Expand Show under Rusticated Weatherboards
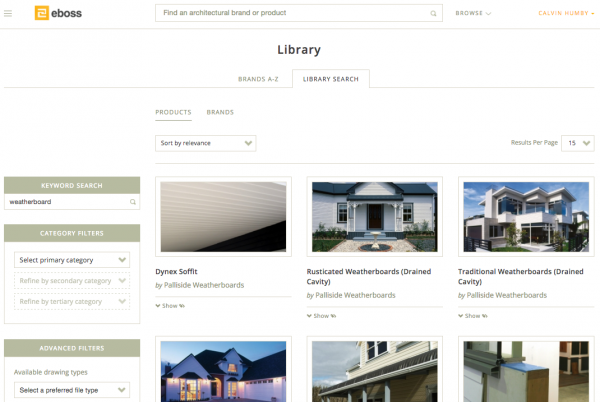 click(x=321, y=316)
